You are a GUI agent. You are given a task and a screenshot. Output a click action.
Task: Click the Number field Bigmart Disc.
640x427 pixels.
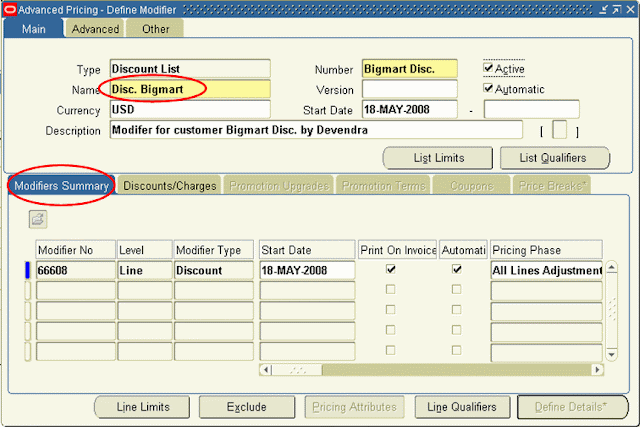pos(410,69)
